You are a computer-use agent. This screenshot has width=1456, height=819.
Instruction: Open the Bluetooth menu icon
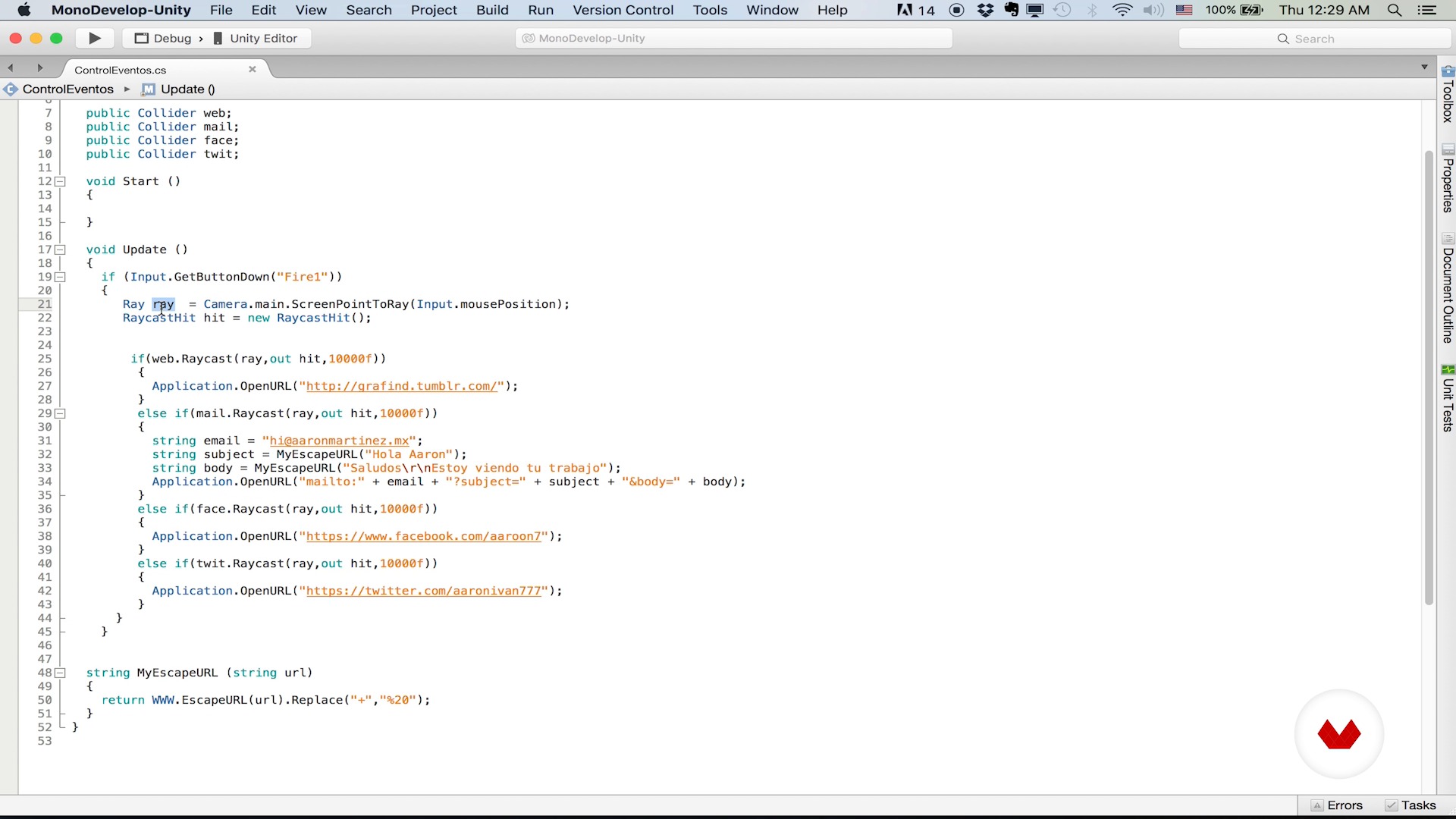[1093, 10]
